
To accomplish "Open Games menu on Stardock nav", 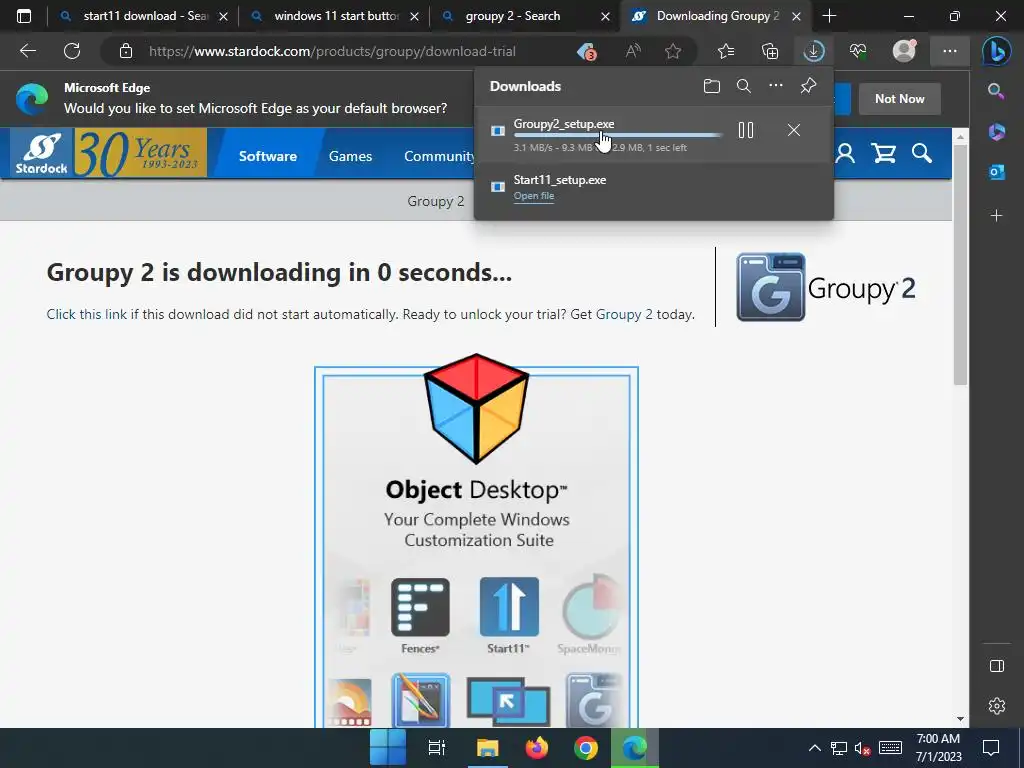I will [x=350, y=156].
